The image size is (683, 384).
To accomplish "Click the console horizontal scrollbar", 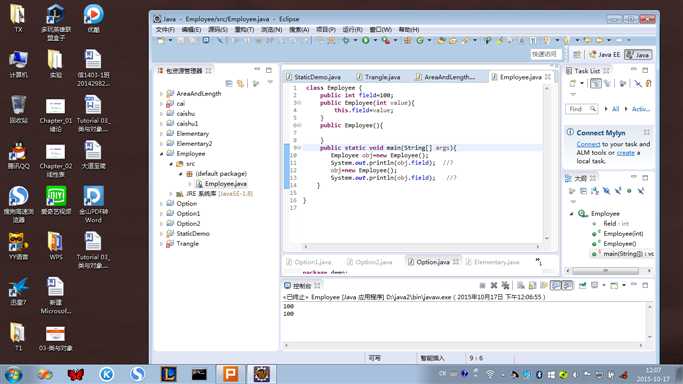I will pyautogui.click(x=463, y=345).
